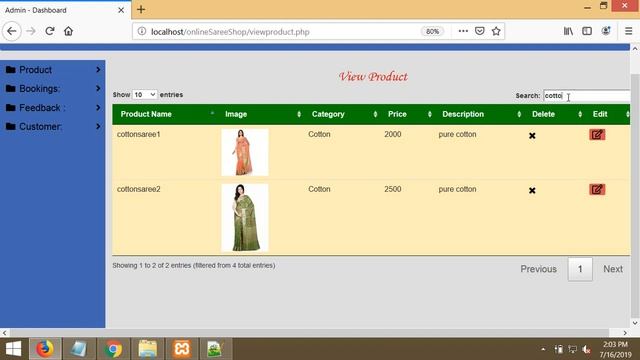Viewport: 640px width, 360px height.
Task: Open Bookings sidebar menu
Action: (x=53, y=89)
